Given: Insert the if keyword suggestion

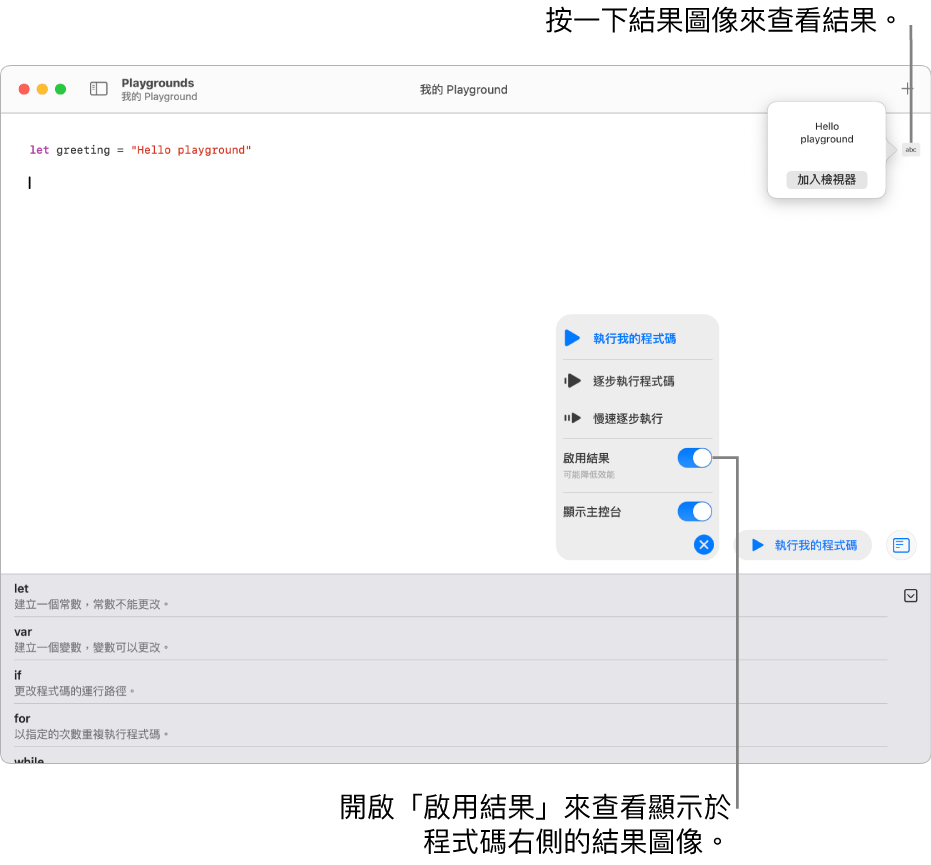Looking at the screenshot, I should click(x=450, y=683).
